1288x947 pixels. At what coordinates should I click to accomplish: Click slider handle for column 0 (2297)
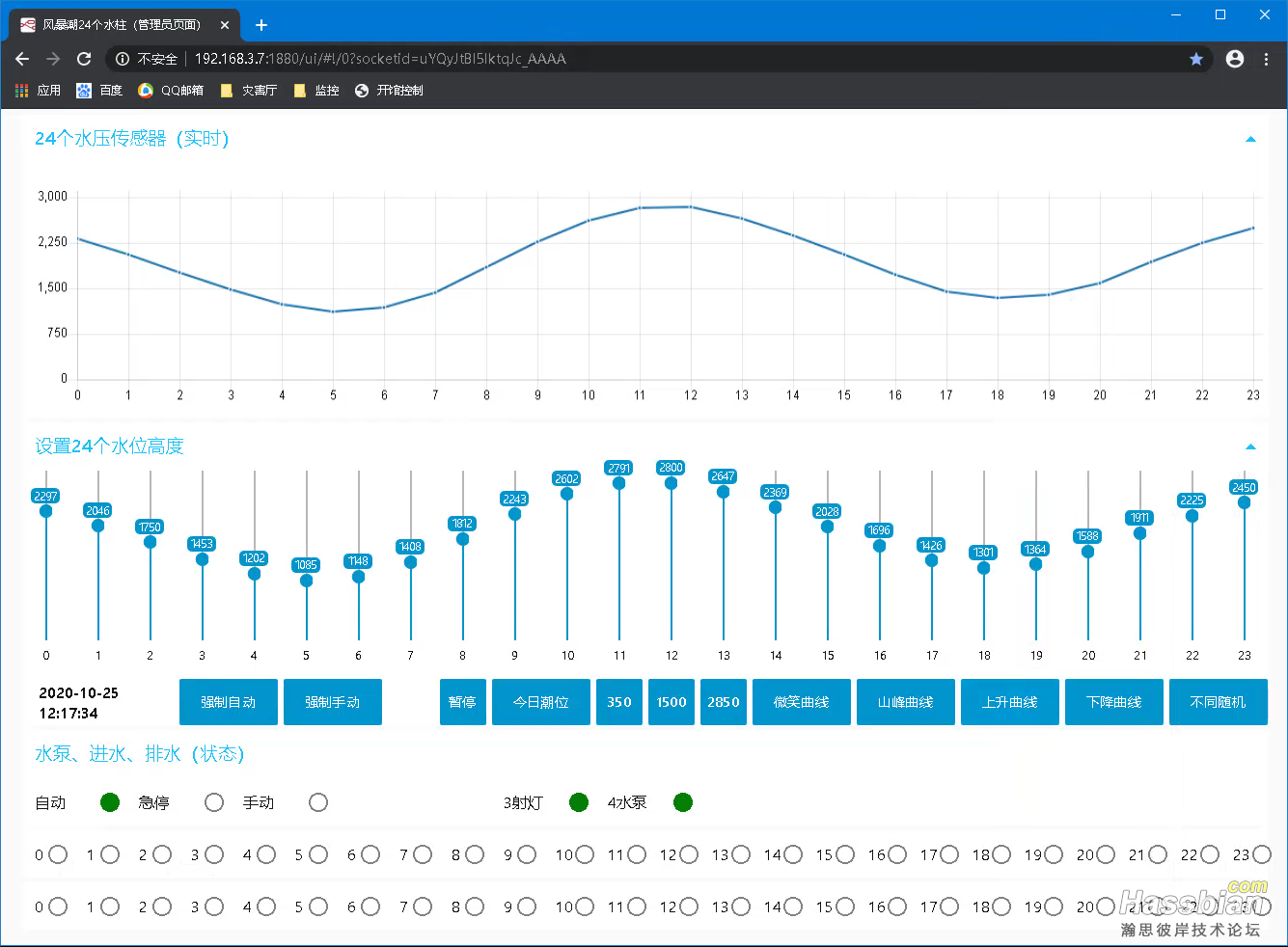click(46, 511)
